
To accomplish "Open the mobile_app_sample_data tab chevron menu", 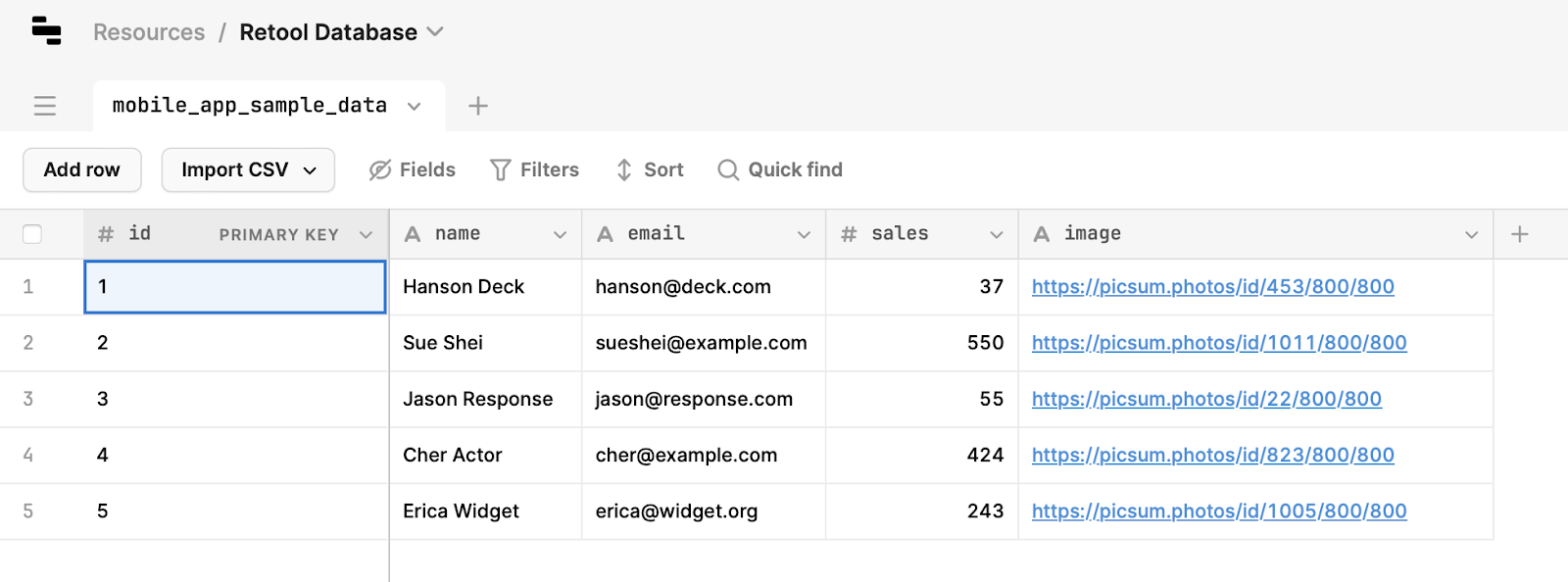I will pyautogui.click(x=415, y=106).
